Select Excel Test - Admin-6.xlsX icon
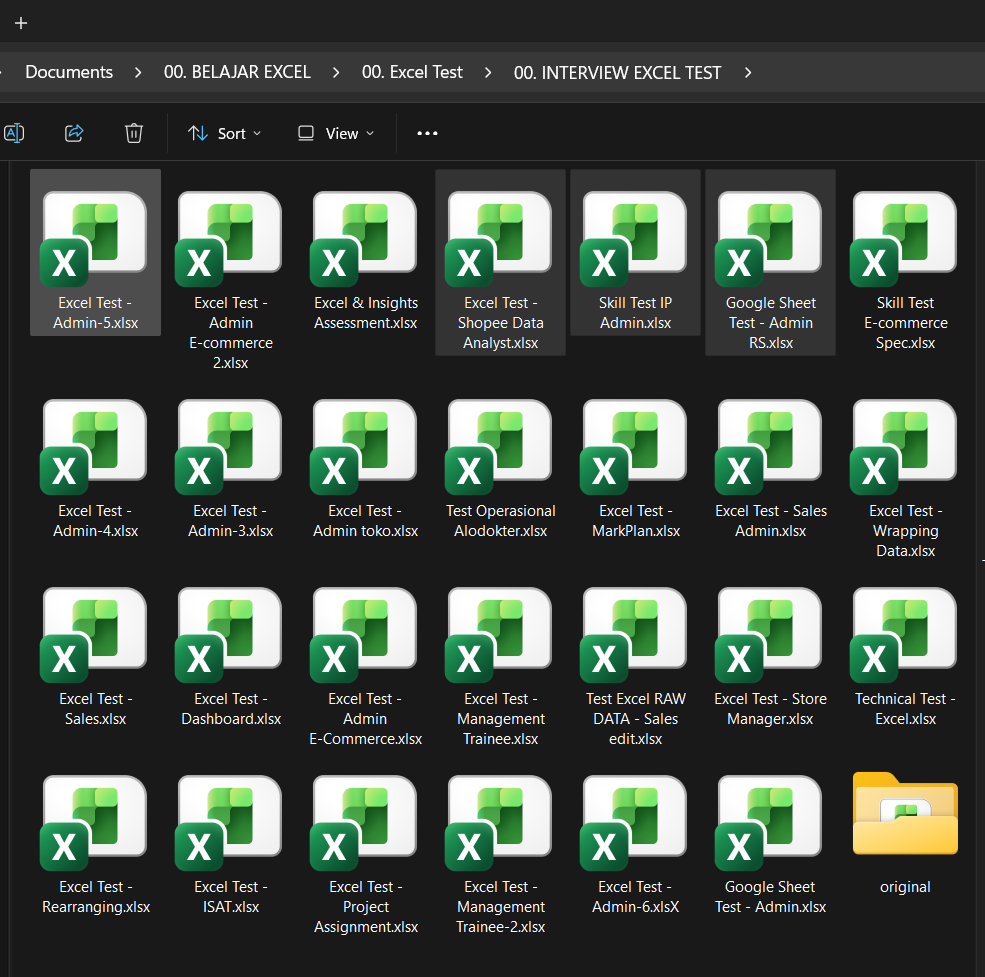Viewport: 985px width, 977px height. click(634, 822)
